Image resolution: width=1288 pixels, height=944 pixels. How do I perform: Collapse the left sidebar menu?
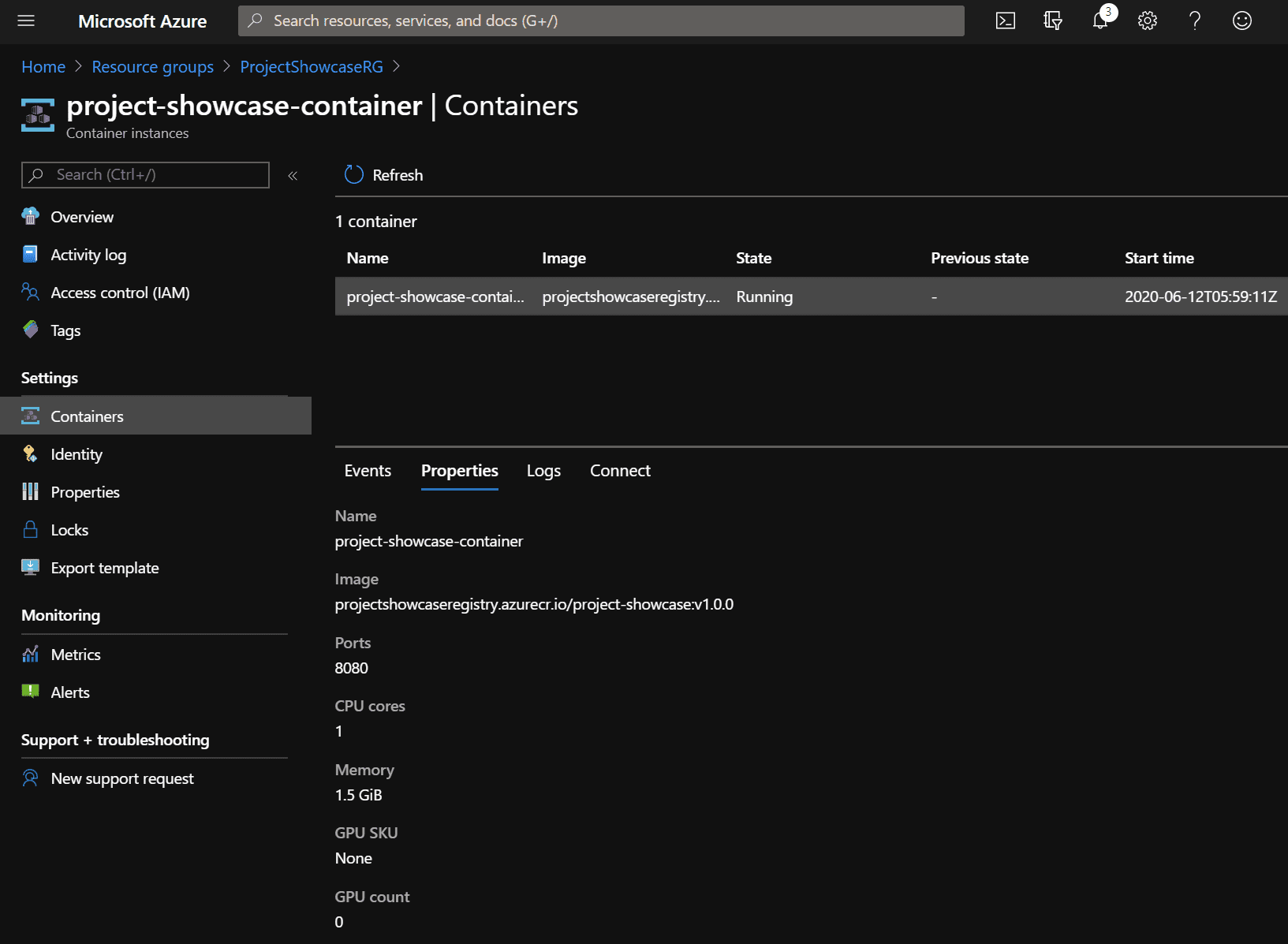coord(293,175)
